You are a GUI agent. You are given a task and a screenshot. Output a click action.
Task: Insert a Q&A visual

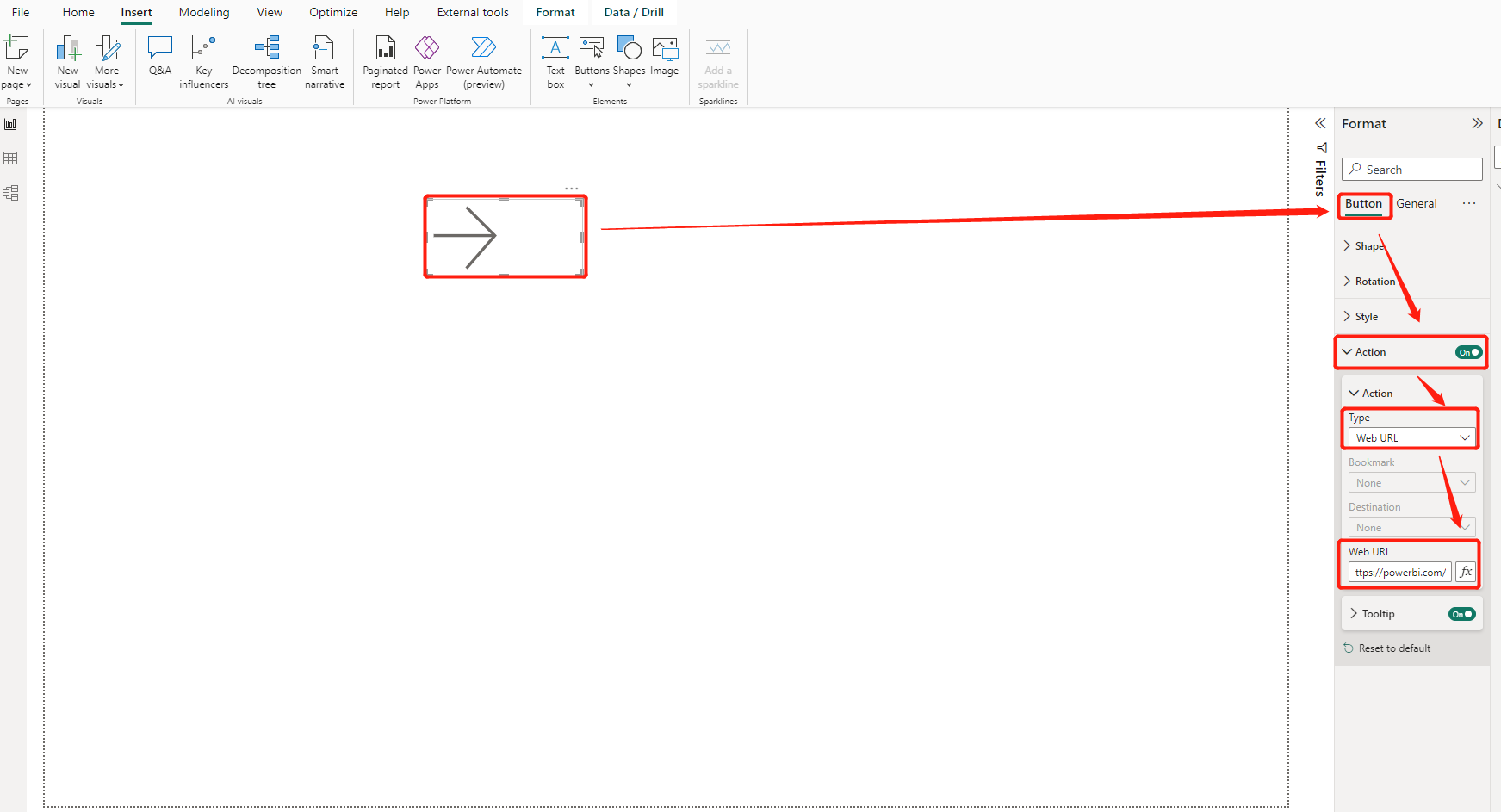coord(160,56)
